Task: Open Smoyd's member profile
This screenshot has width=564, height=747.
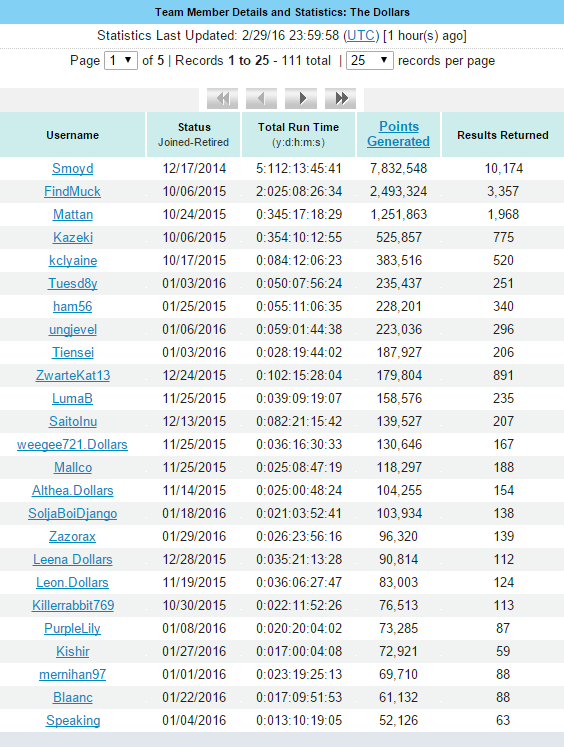Action: [72, 168]
